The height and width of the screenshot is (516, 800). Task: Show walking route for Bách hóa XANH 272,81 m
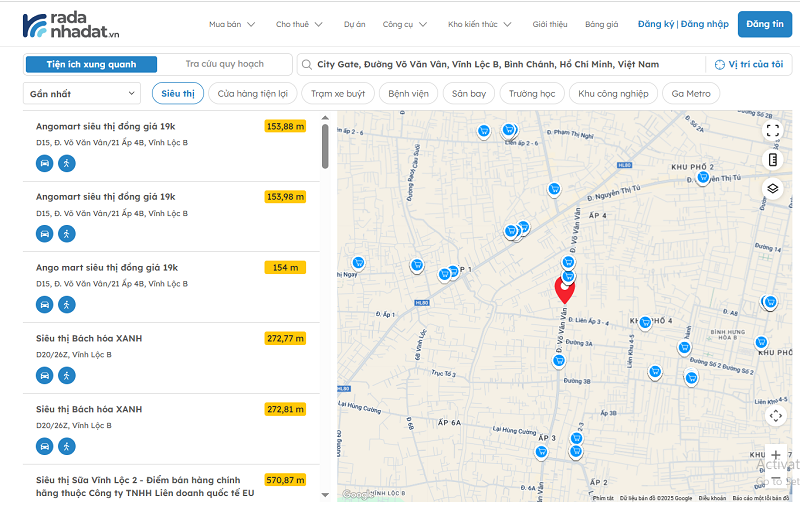[x=67, y=447]
